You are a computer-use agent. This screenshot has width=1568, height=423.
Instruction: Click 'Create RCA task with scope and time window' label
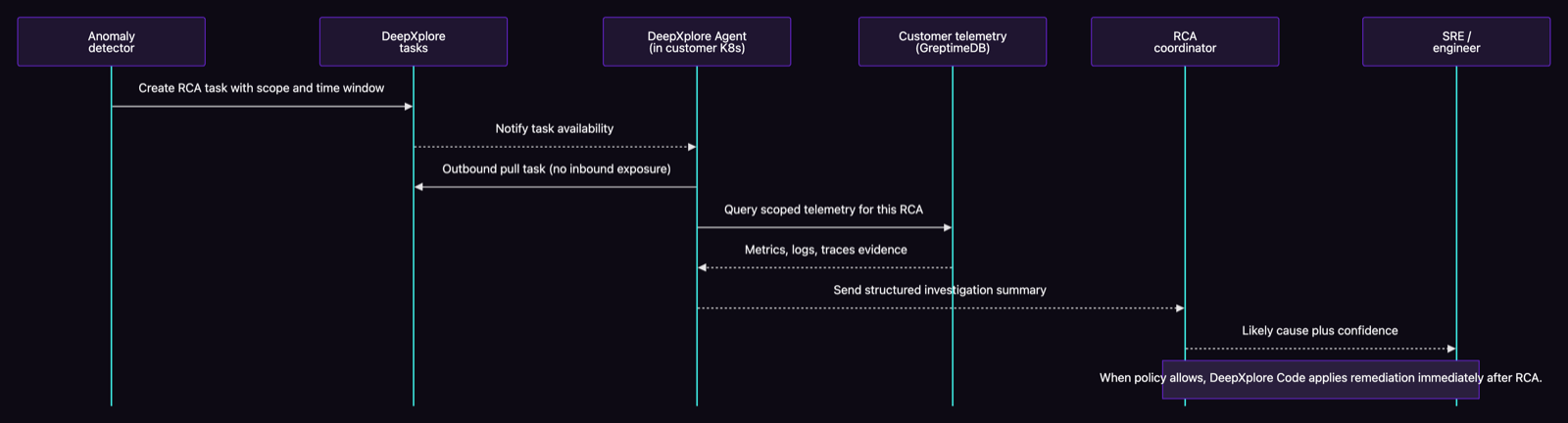point(262,88)
